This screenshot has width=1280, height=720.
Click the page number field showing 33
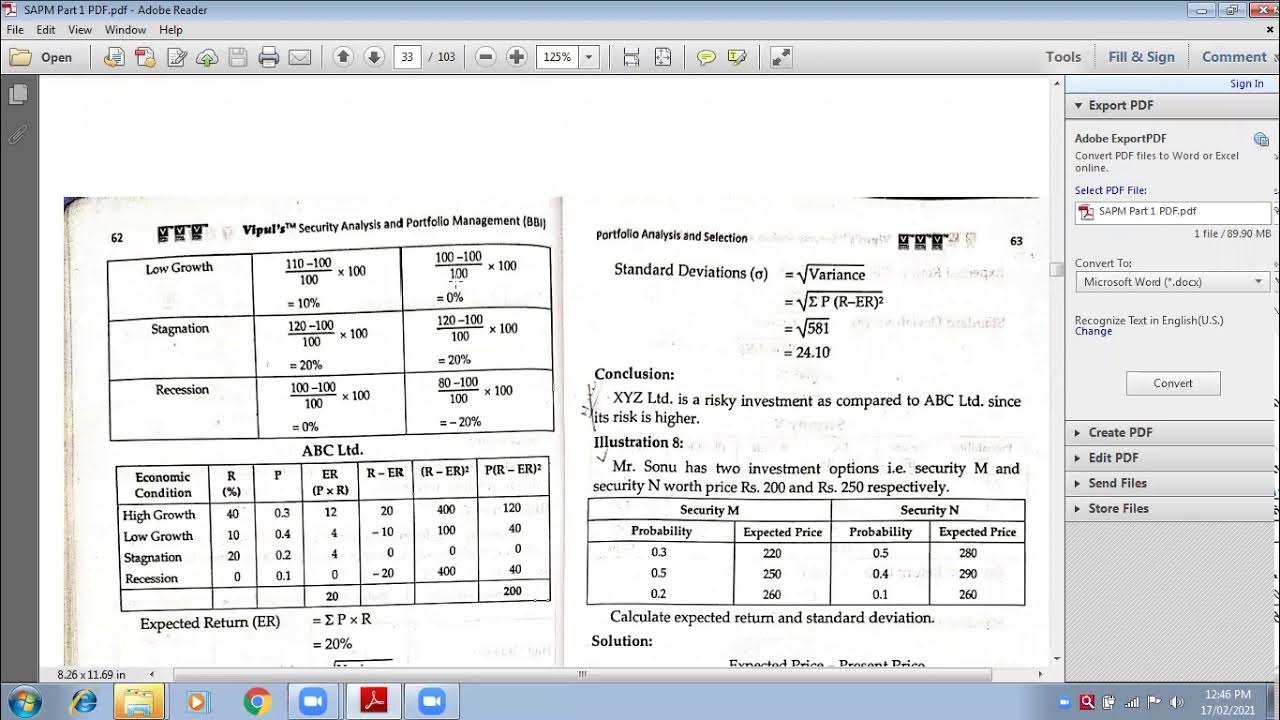(x=407, y=57)
